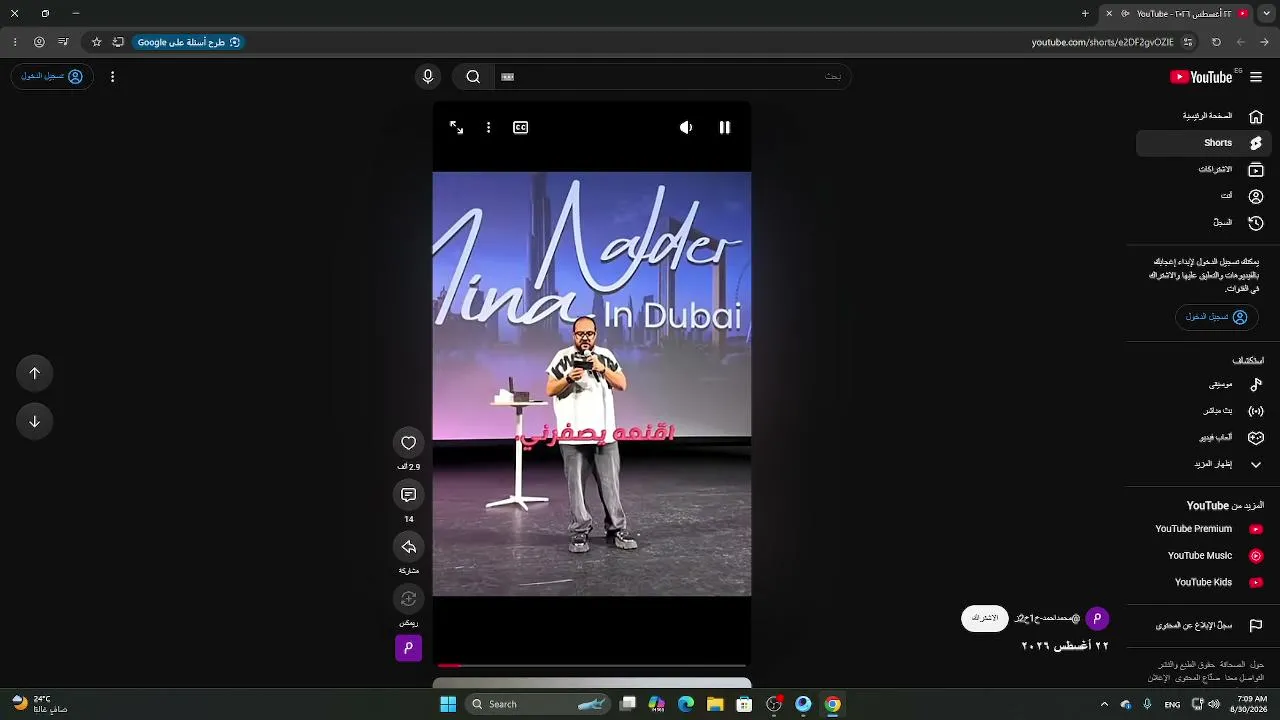
Task: Seek using the Short's red progress bar
Action: pyautogui.click(x=592, y=665)
